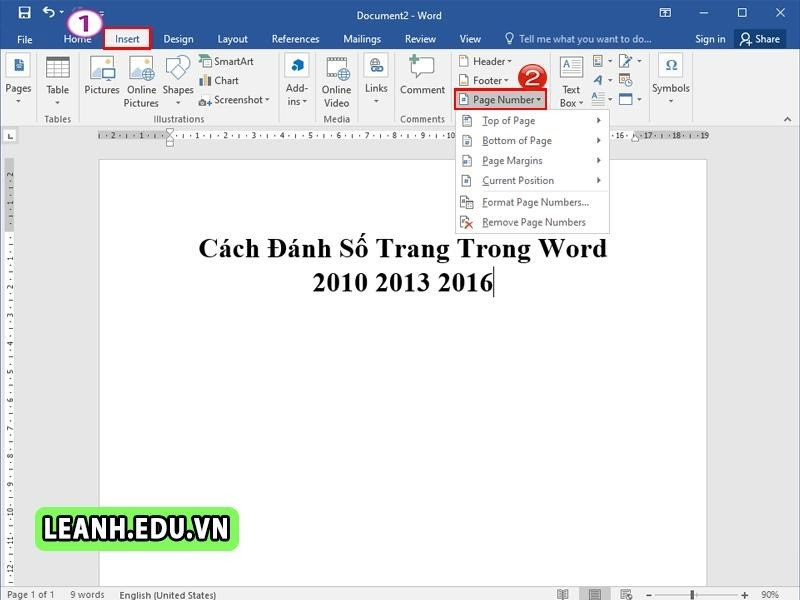Open Quick Parts menu icon
Viewport: 800px width, 600px height.
coord(602,61)
